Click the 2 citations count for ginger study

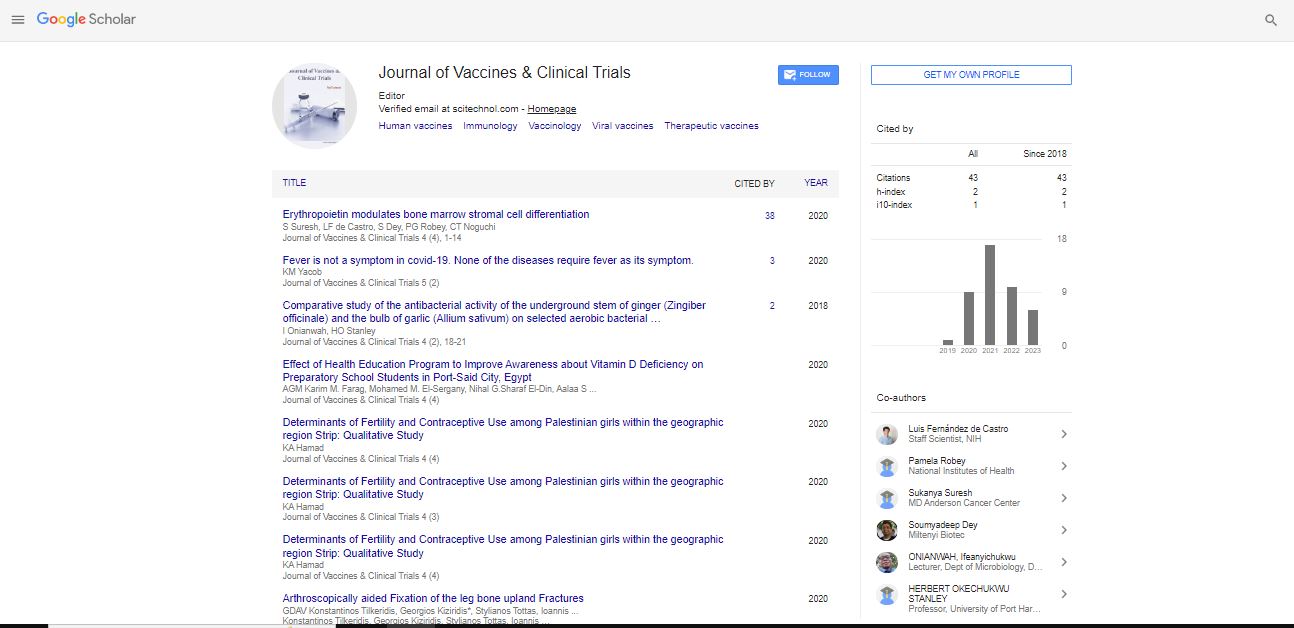pos(772,306)
